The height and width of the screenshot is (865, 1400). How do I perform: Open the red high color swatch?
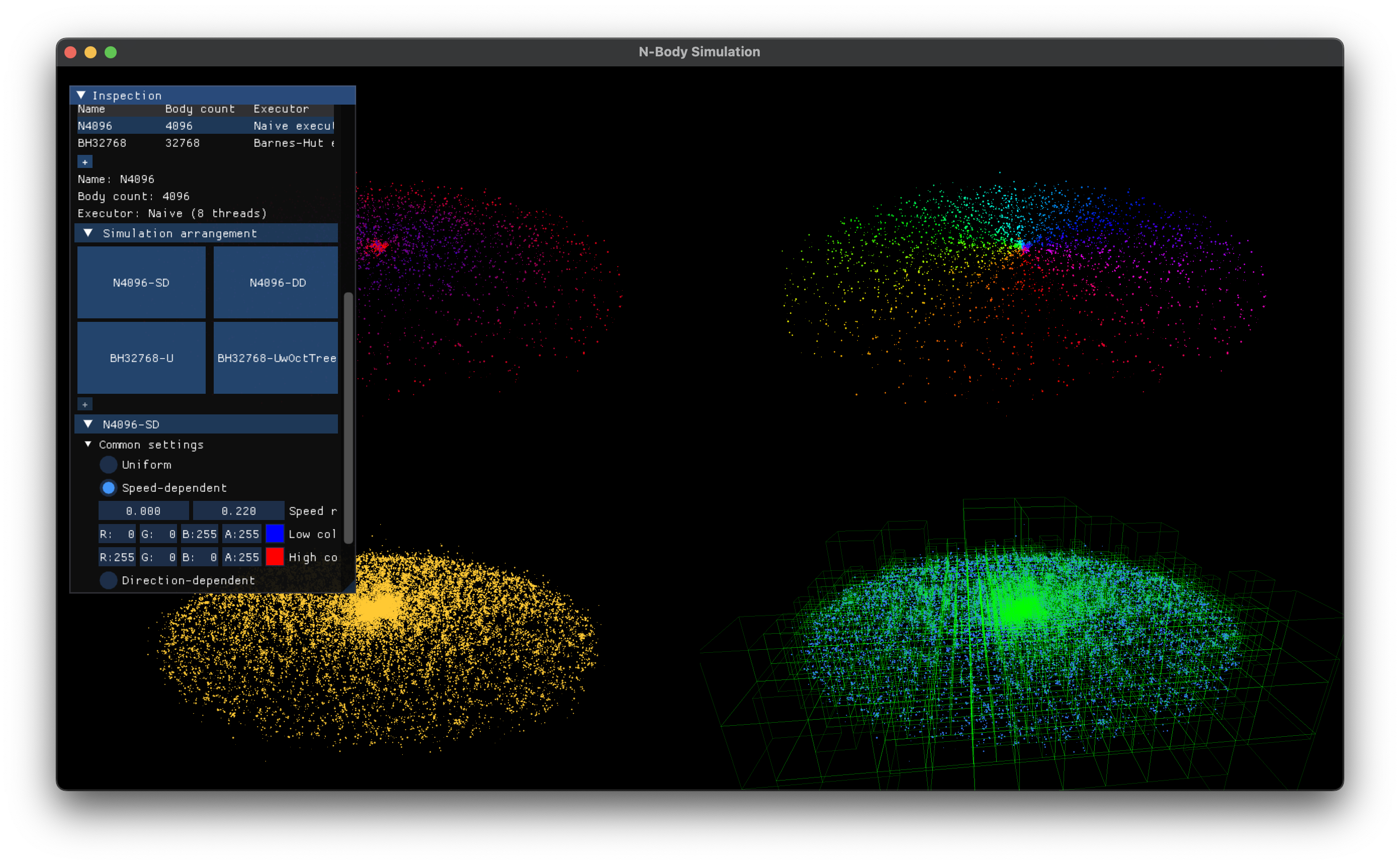click(275, 557)
